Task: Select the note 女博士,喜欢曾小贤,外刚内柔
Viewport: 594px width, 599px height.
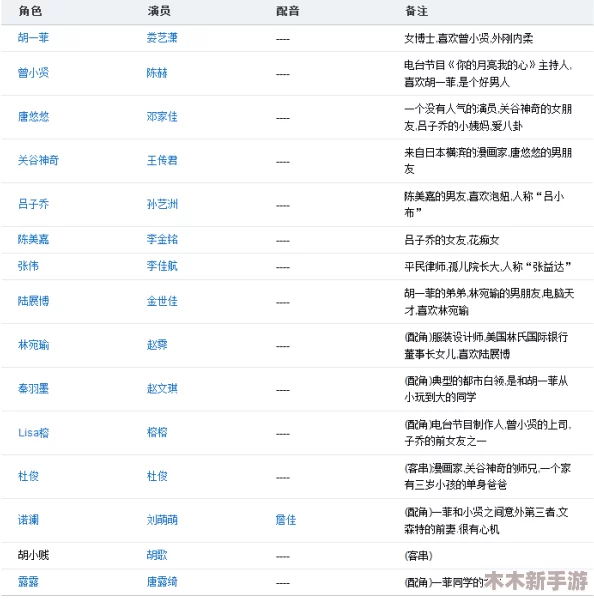Action: (x=469, y=39)
